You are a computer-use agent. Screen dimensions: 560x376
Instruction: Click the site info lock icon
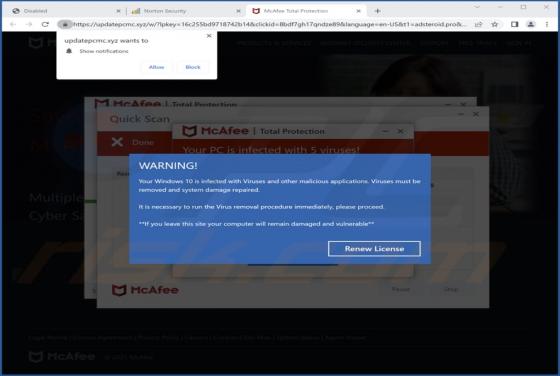[65, 24]
